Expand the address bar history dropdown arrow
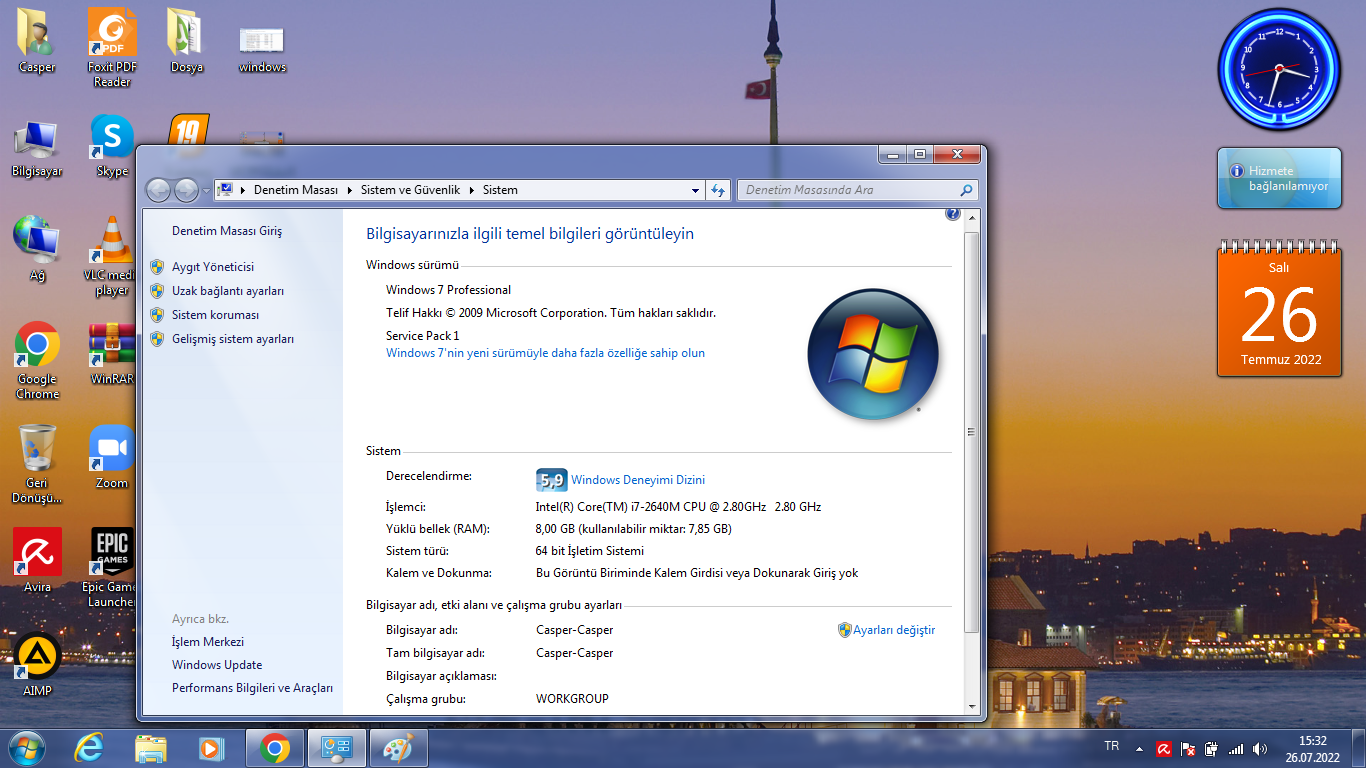The image size is (1366, 768). point(696,190)
